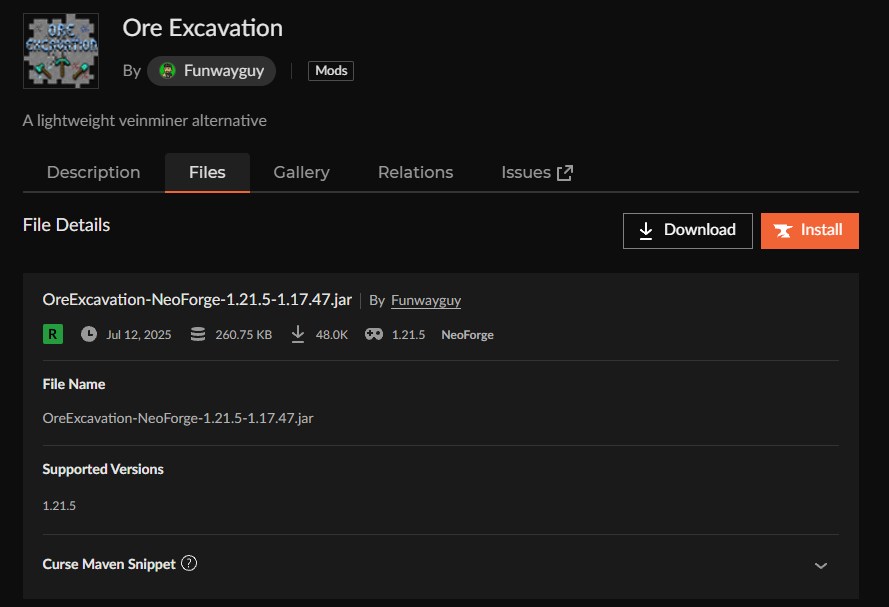Click the CurseForge flame icon on Install button

(784, 230)
